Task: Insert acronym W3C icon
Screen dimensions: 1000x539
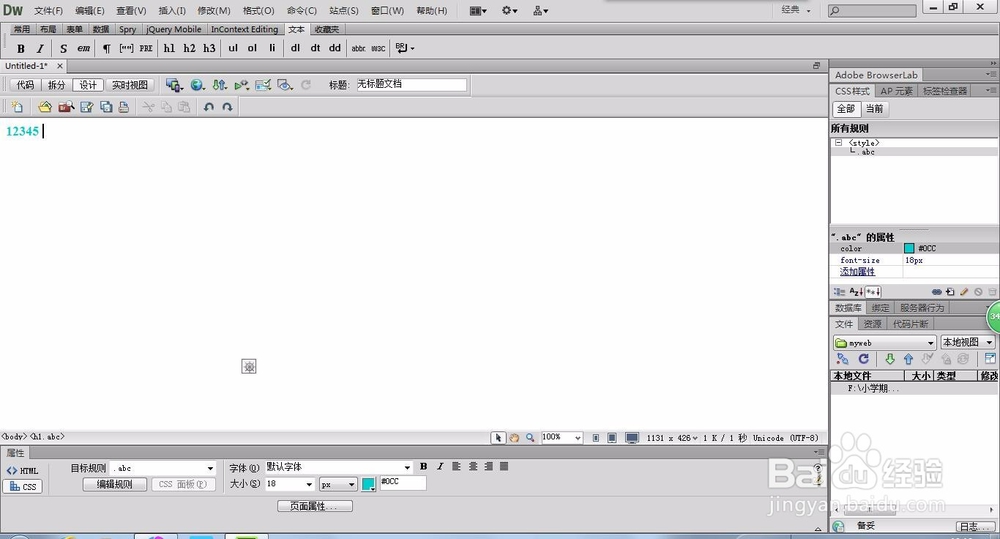Action: pos(378,48)
